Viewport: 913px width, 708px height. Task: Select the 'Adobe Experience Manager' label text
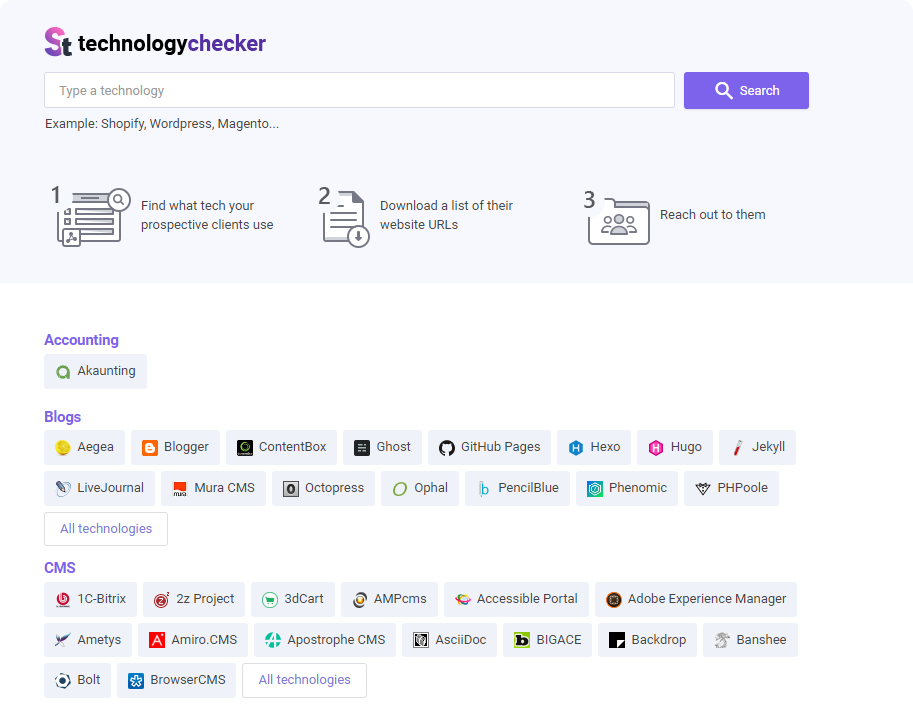click(707, 599)
